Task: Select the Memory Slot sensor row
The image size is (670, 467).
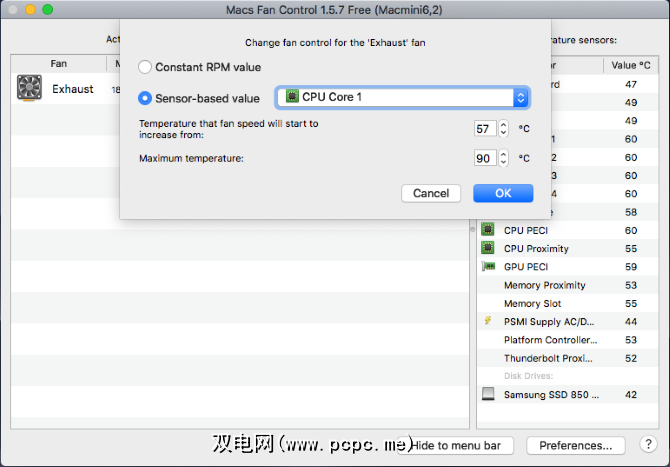Action: click(x=567, y=303)
